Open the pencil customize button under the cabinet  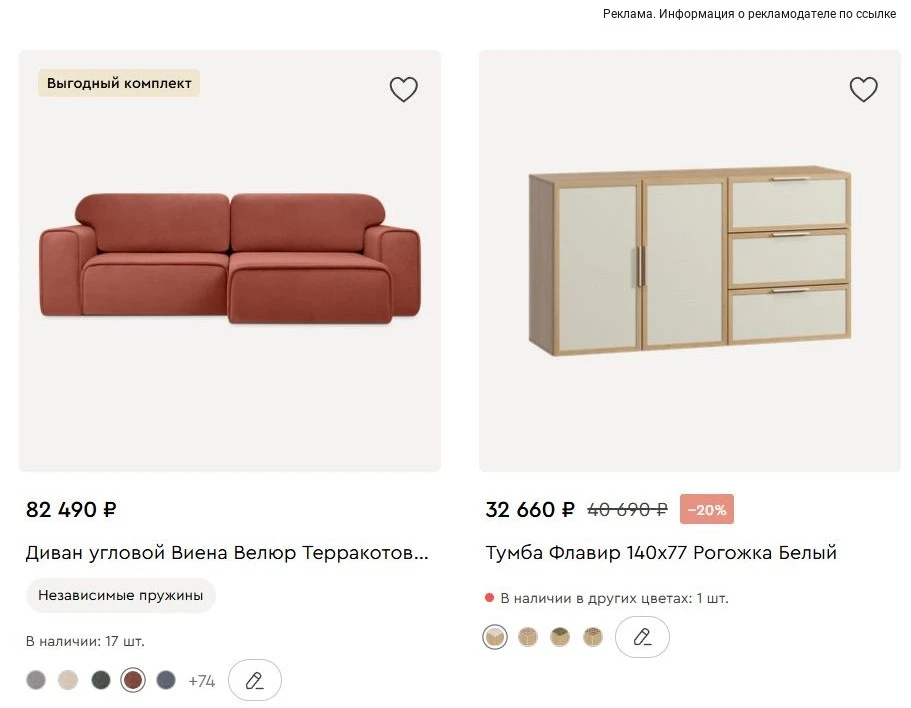tap(642, 637)
